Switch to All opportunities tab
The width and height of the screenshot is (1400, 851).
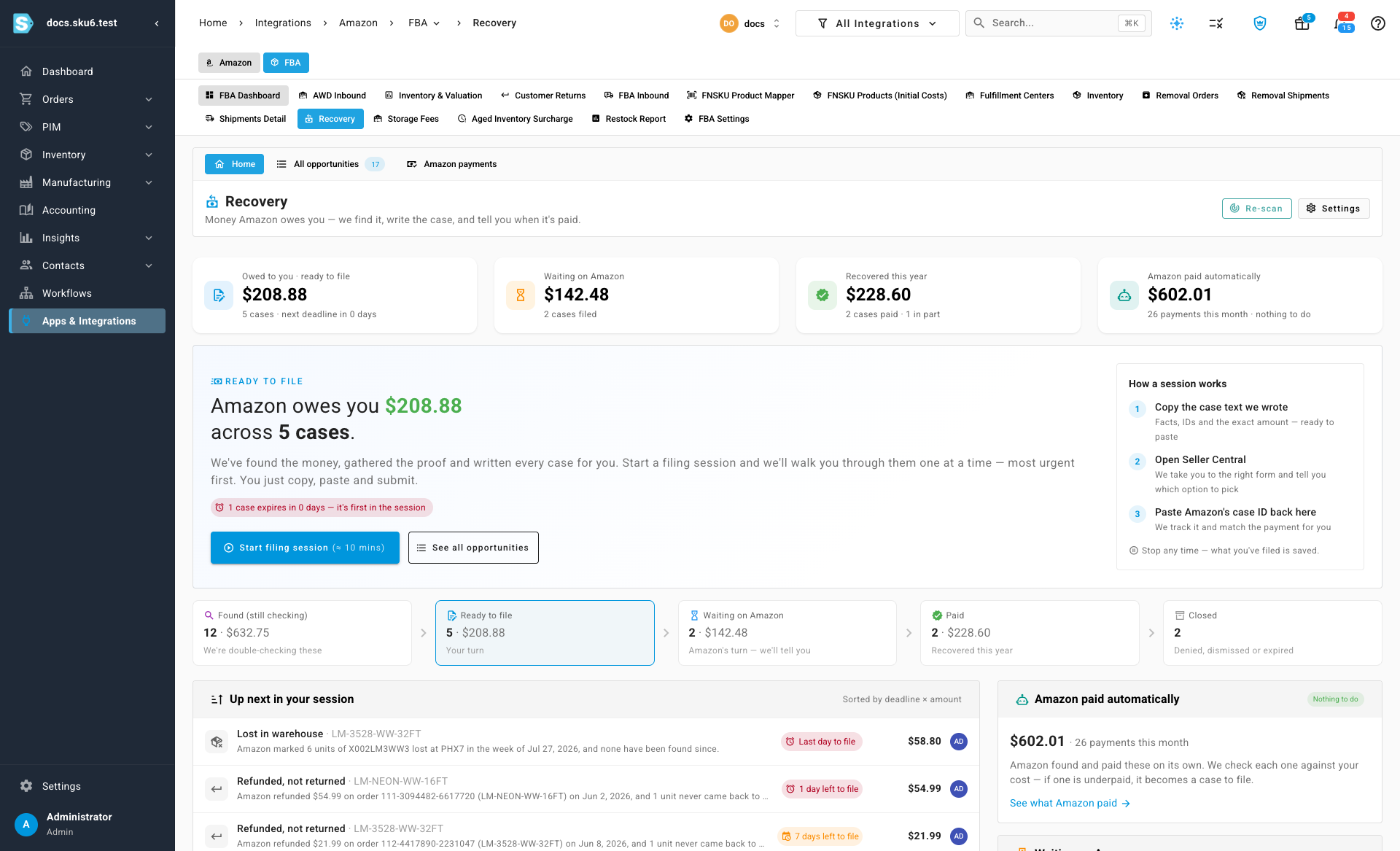[x=330, y=164]
